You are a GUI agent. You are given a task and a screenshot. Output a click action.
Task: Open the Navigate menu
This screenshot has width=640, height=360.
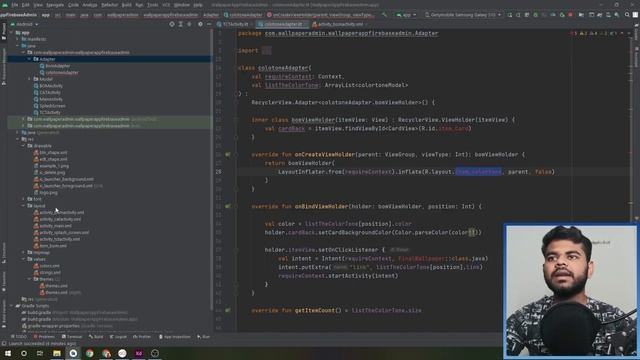(55, 5)
